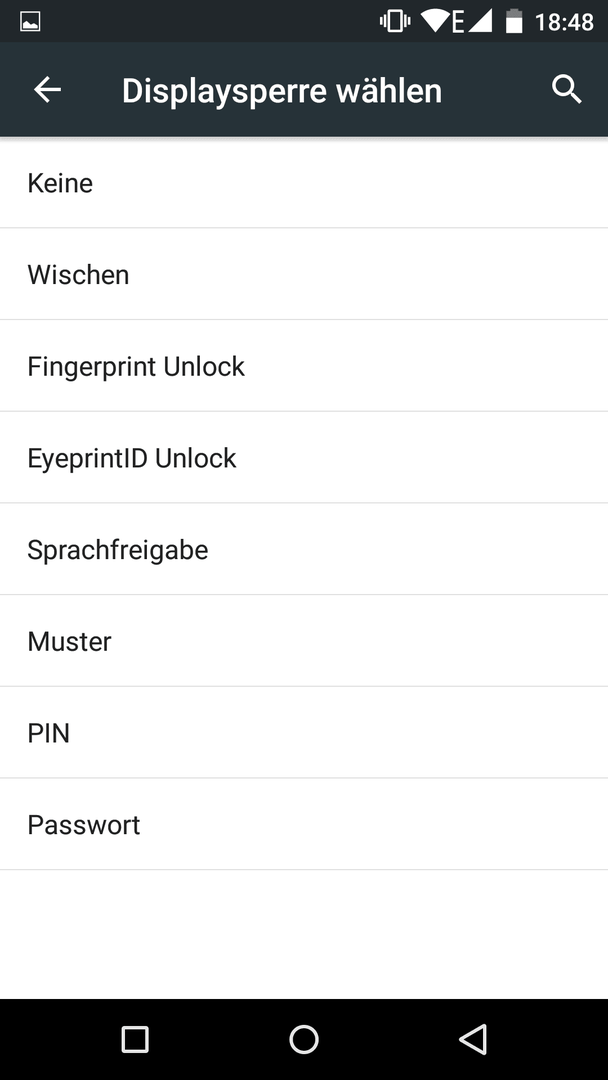Image resolution: width=608 pixels, height=1080 pixels.
Task: Tap the back arrow in header
Action: 48,90
